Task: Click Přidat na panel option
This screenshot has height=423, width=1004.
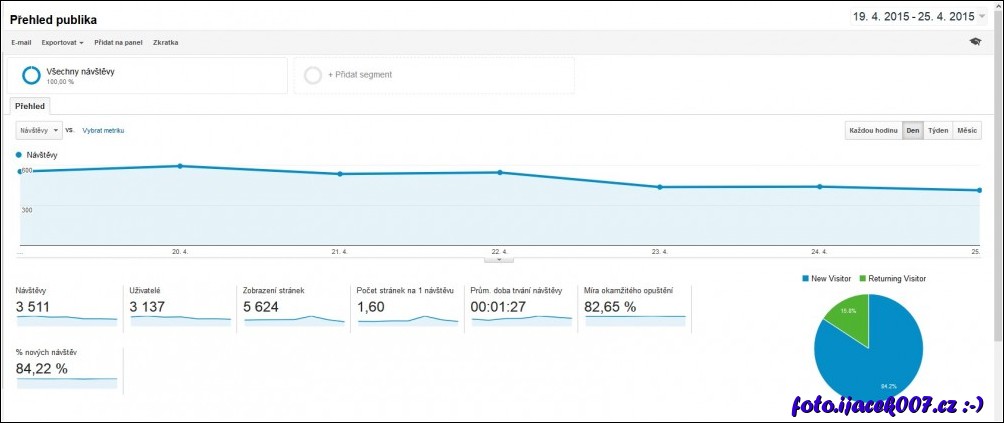Action: click(x=118, y=43)
